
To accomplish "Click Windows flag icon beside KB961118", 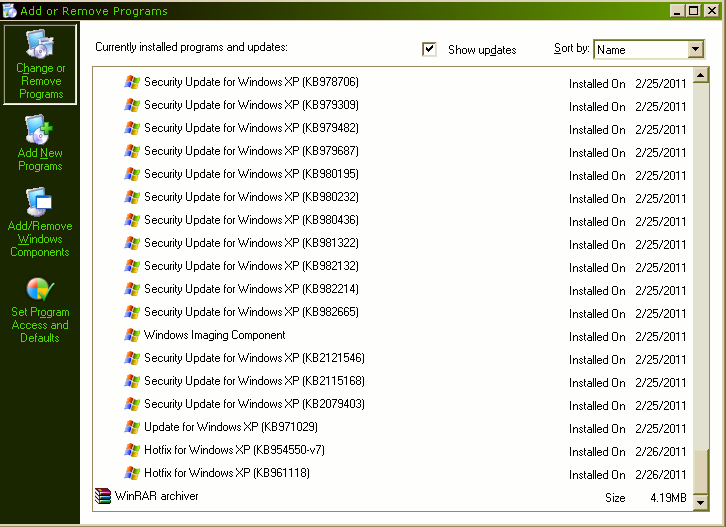I will (x=132, y=473).
